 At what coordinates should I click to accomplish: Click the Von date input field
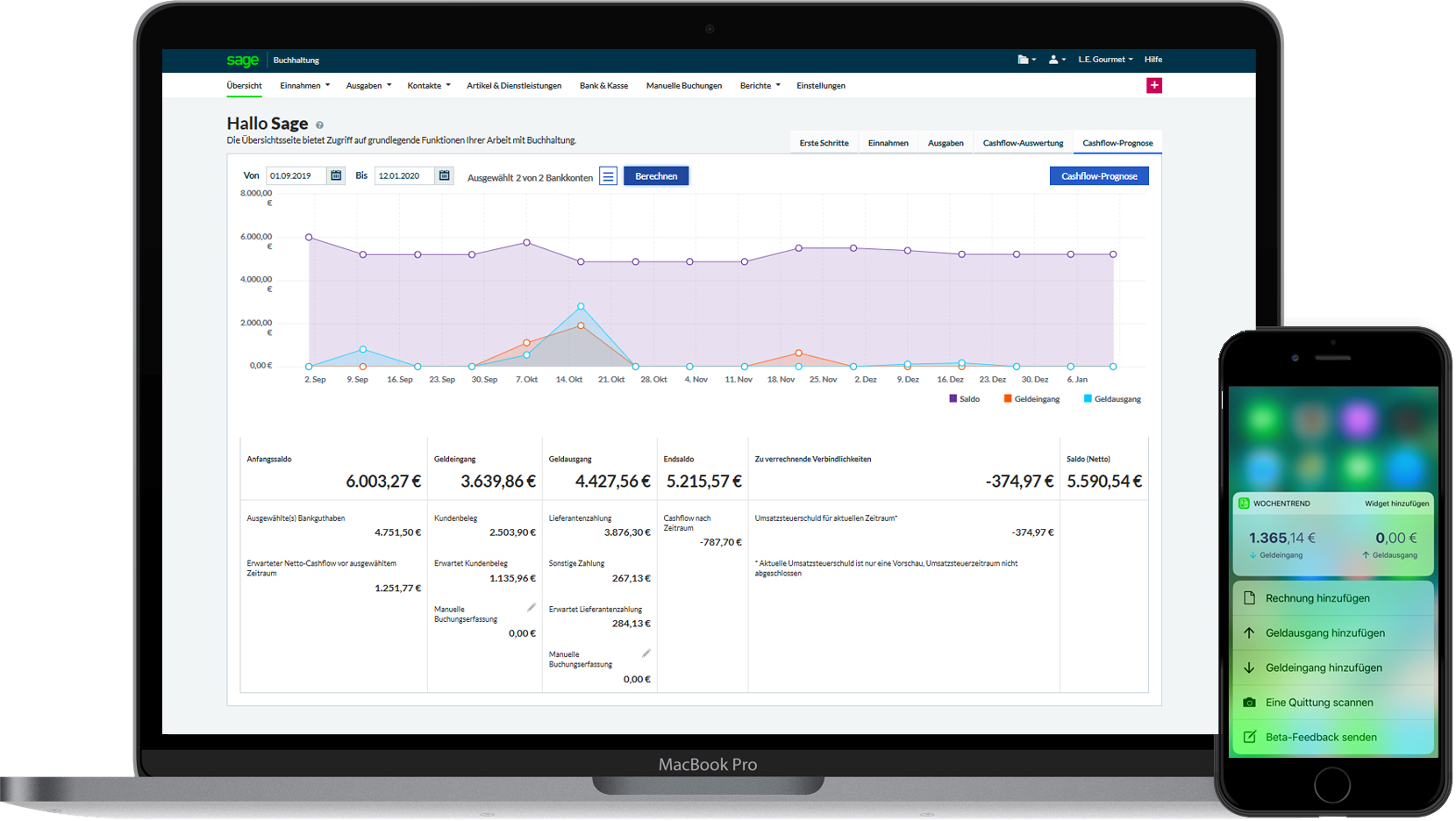pos(296,175)
